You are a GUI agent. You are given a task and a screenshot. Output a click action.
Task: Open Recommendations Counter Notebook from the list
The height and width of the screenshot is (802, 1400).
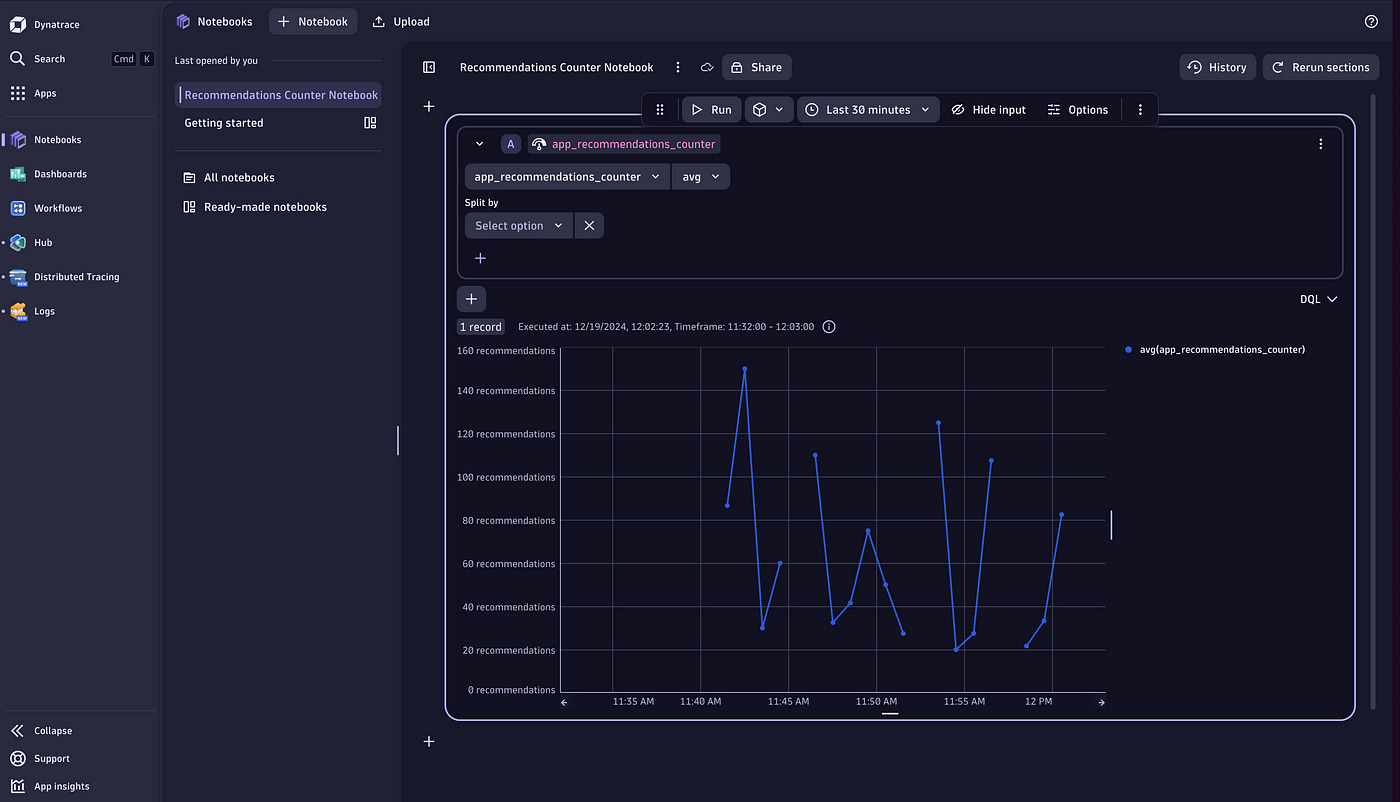[x=280, y=95]
